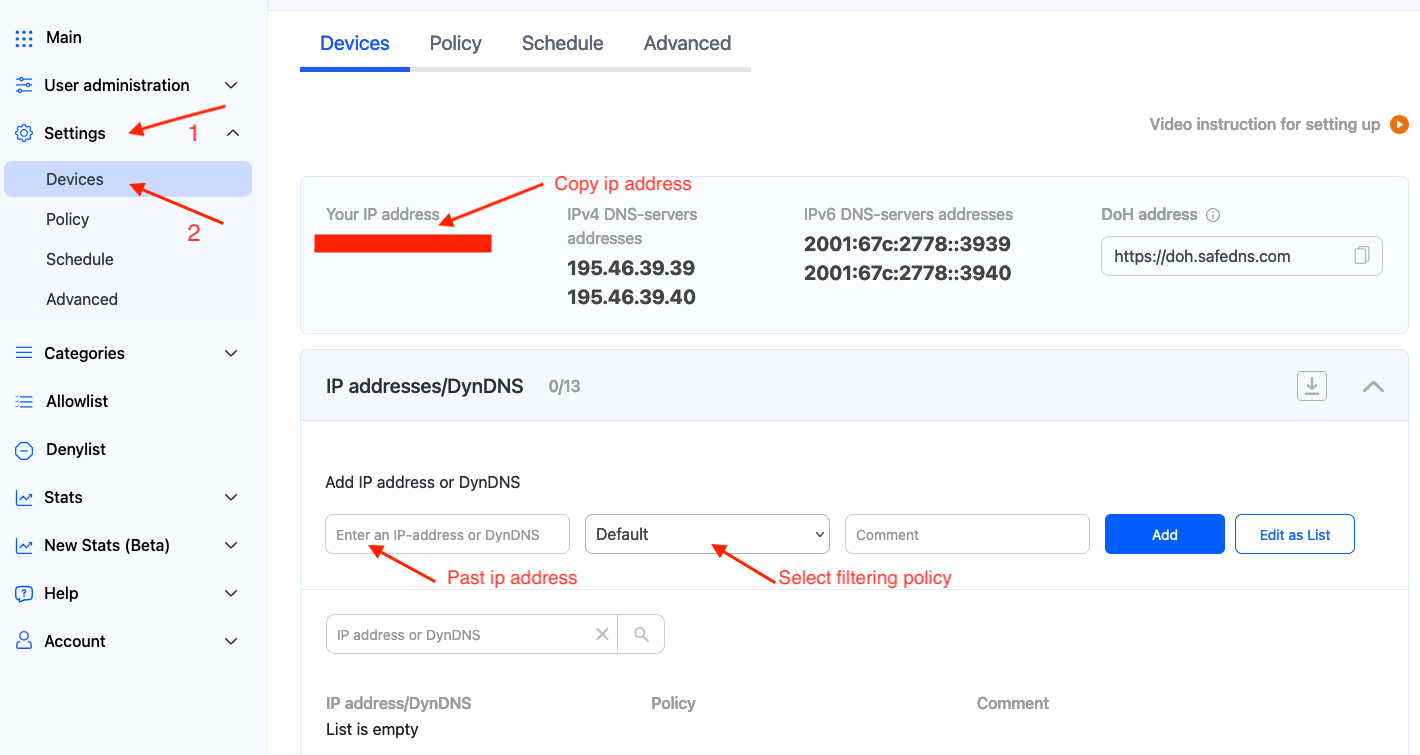This screenshot has width=1420, height=755.
Task: Click the Enter an IP-address or DynDNS field
Action: click(448, 534)
